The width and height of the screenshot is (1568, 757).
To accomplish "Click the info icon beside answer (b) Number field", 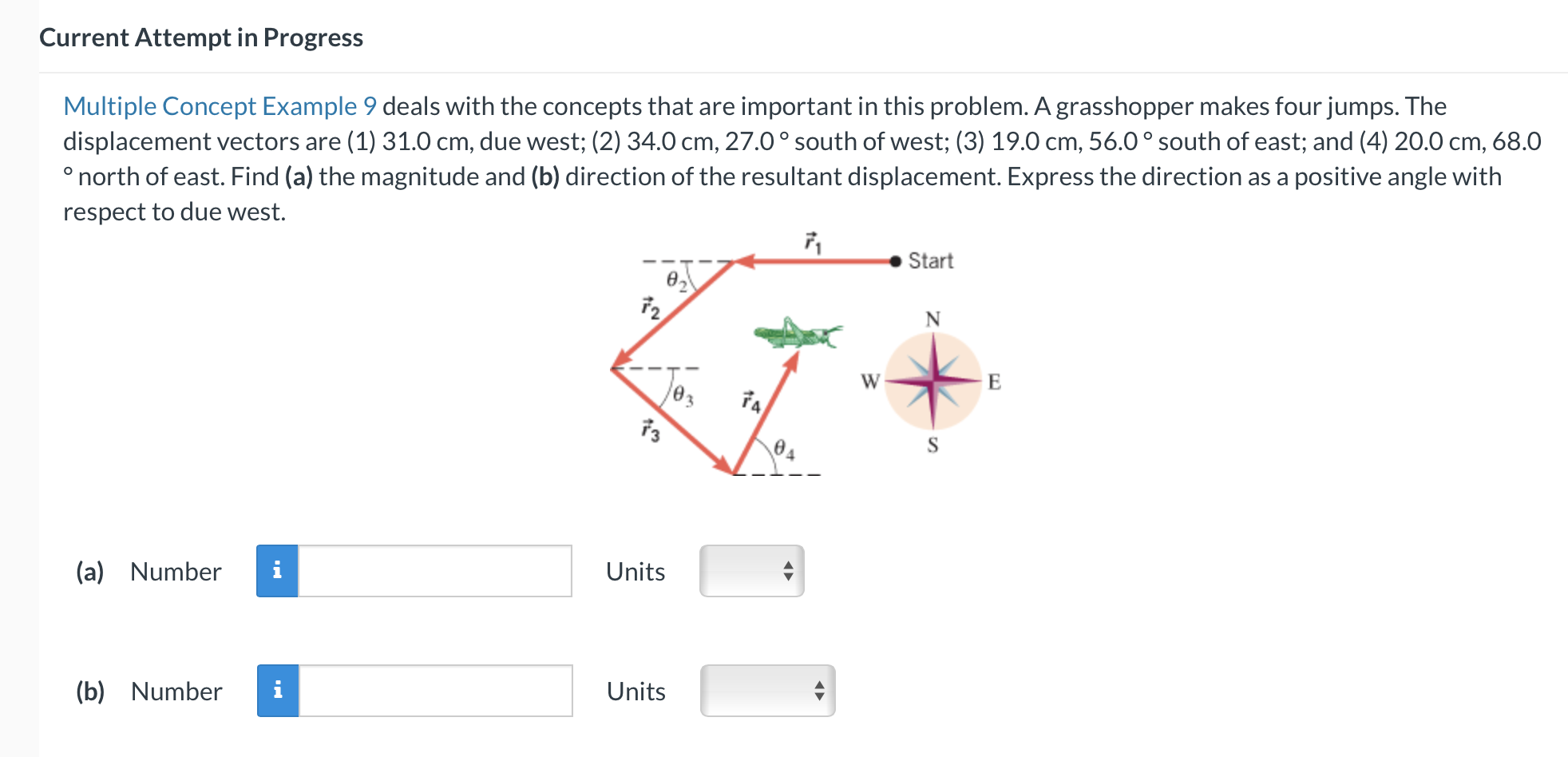I will [278, 690].
